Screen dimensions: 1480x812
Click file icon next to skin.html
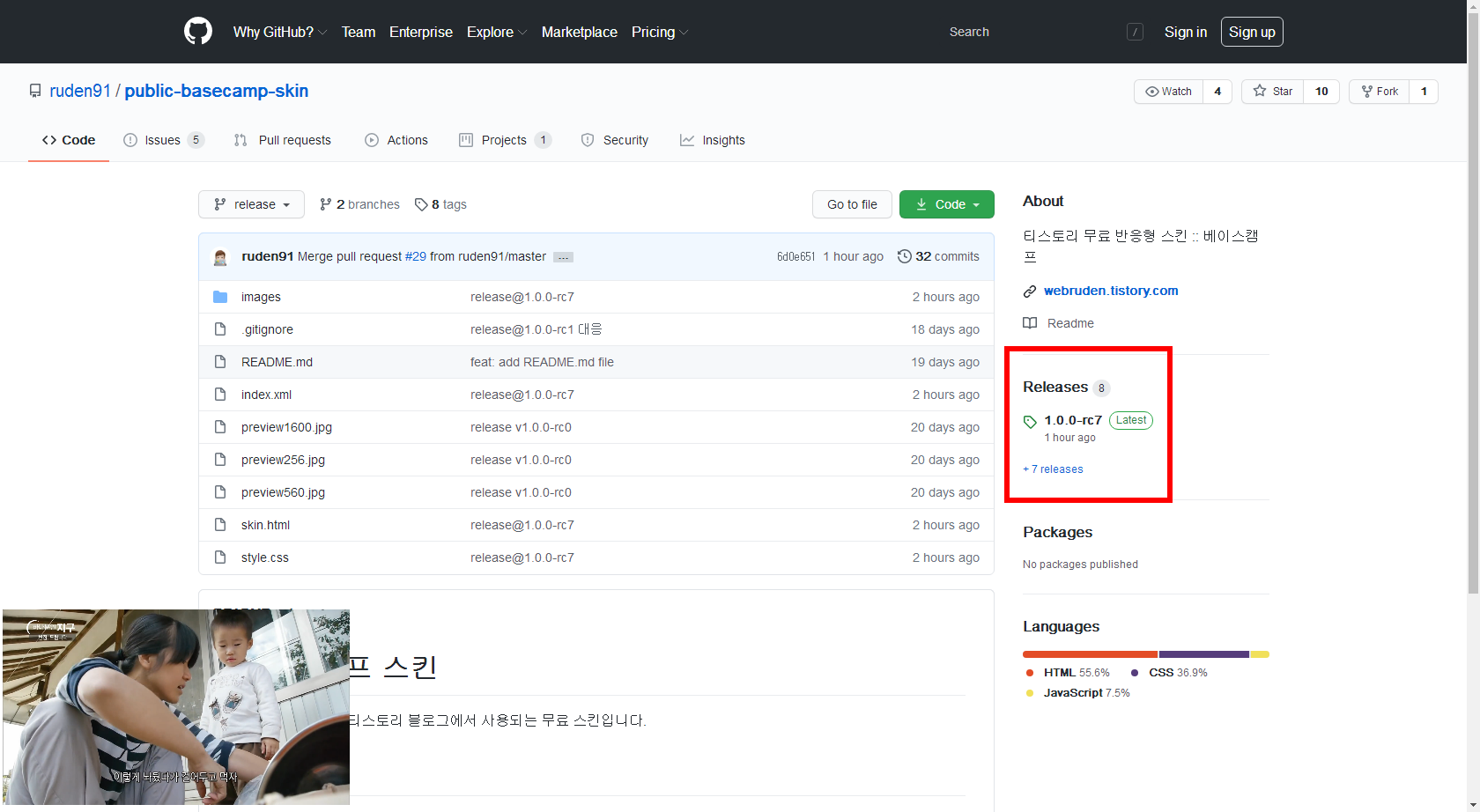[220, 525]
